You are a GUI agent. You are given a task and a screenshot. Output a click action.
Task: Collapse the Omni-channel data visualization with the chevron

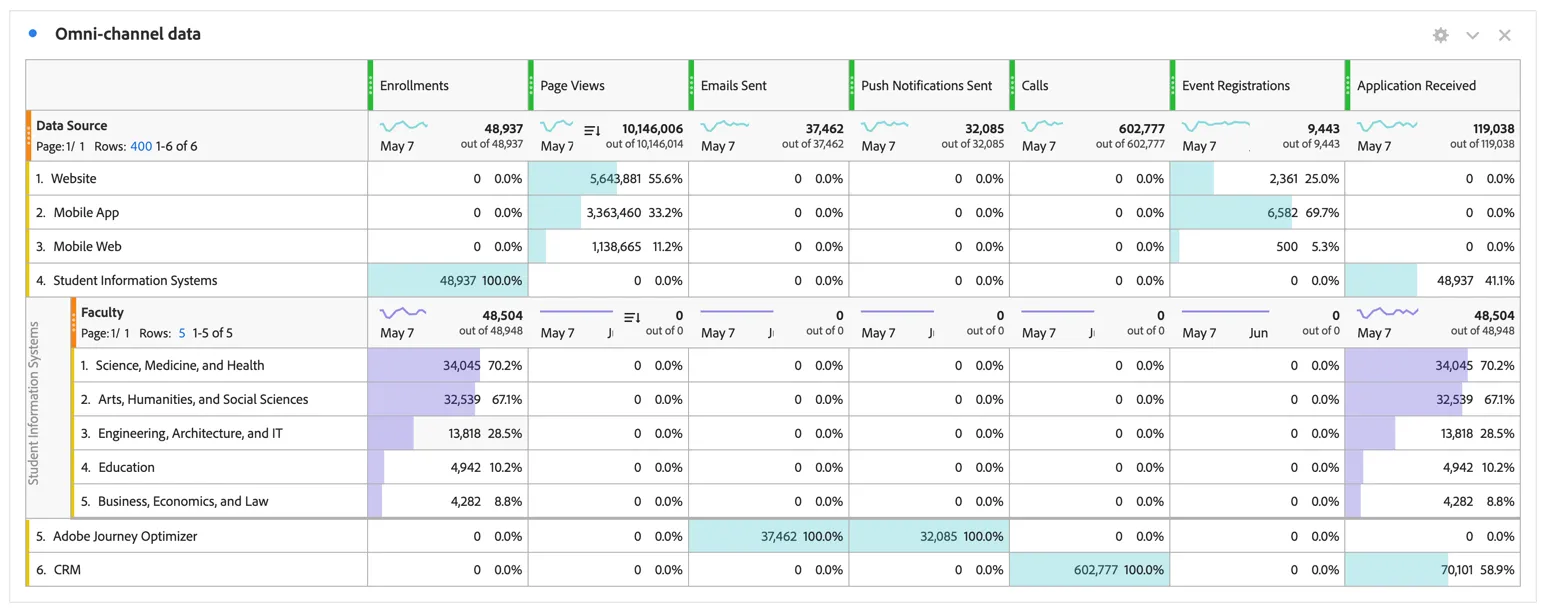(1472, 35)
